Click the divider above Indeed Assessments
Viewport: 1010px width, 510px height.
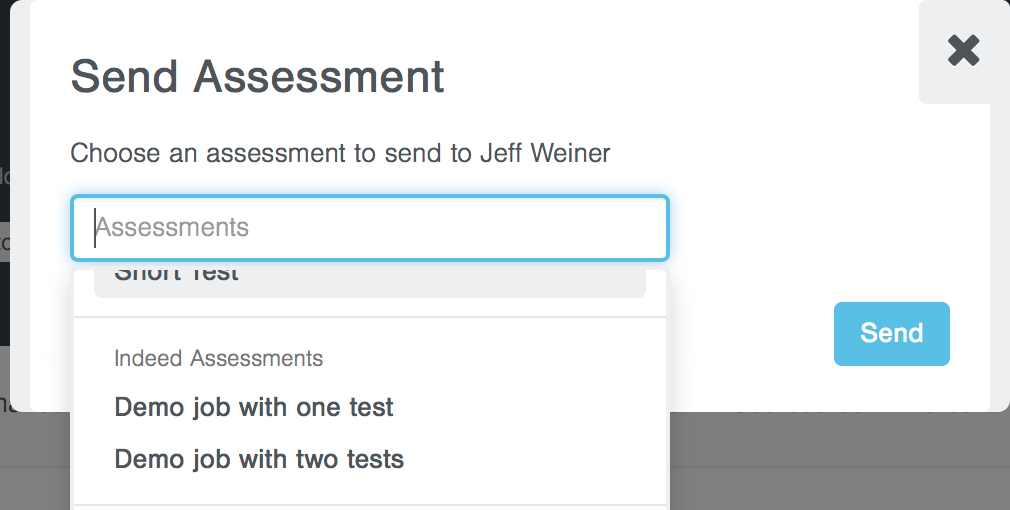pyautogui.click(x=370, y=317)
